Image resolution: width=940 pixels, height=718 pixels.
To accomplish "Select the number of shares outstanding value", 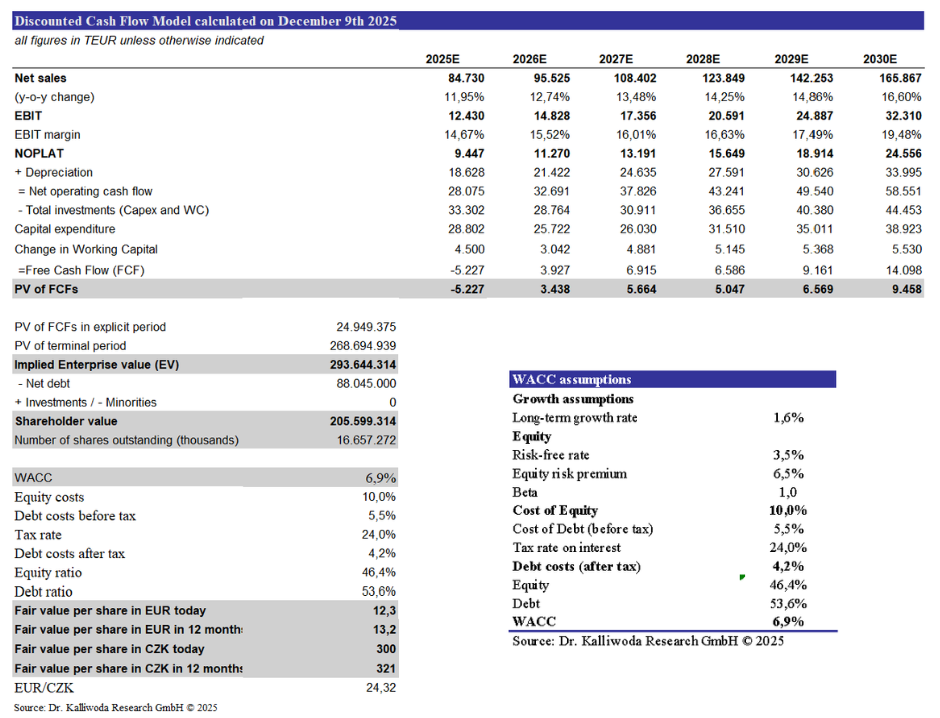I will [367, 441].
